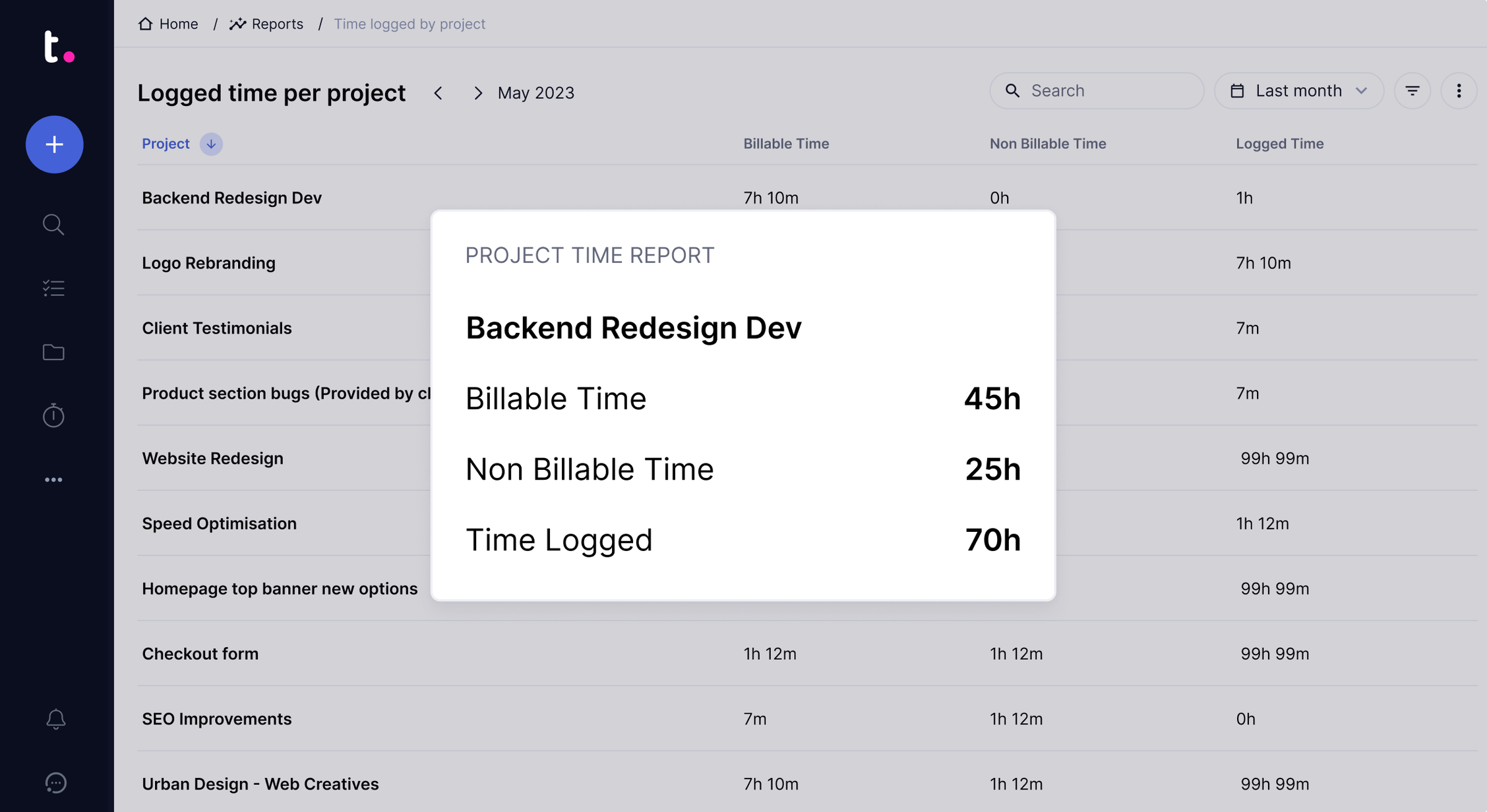Open search from the sidebar
Image resolution: width=1487 pixels, height=812 pixels.
tap(53, 224)
